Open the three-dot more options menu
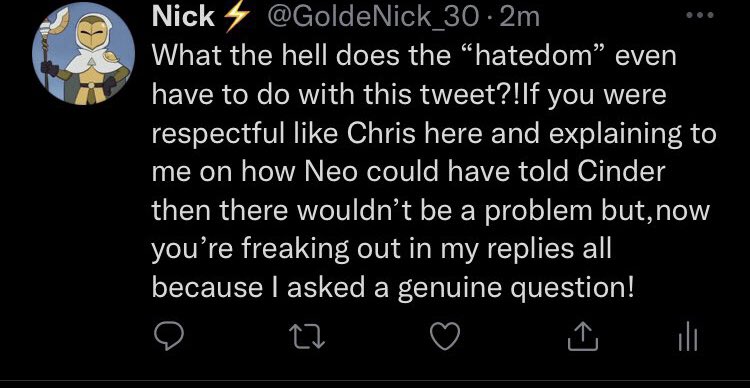The image size is (750, 388). pyautogui.click(x=699, y=15)
